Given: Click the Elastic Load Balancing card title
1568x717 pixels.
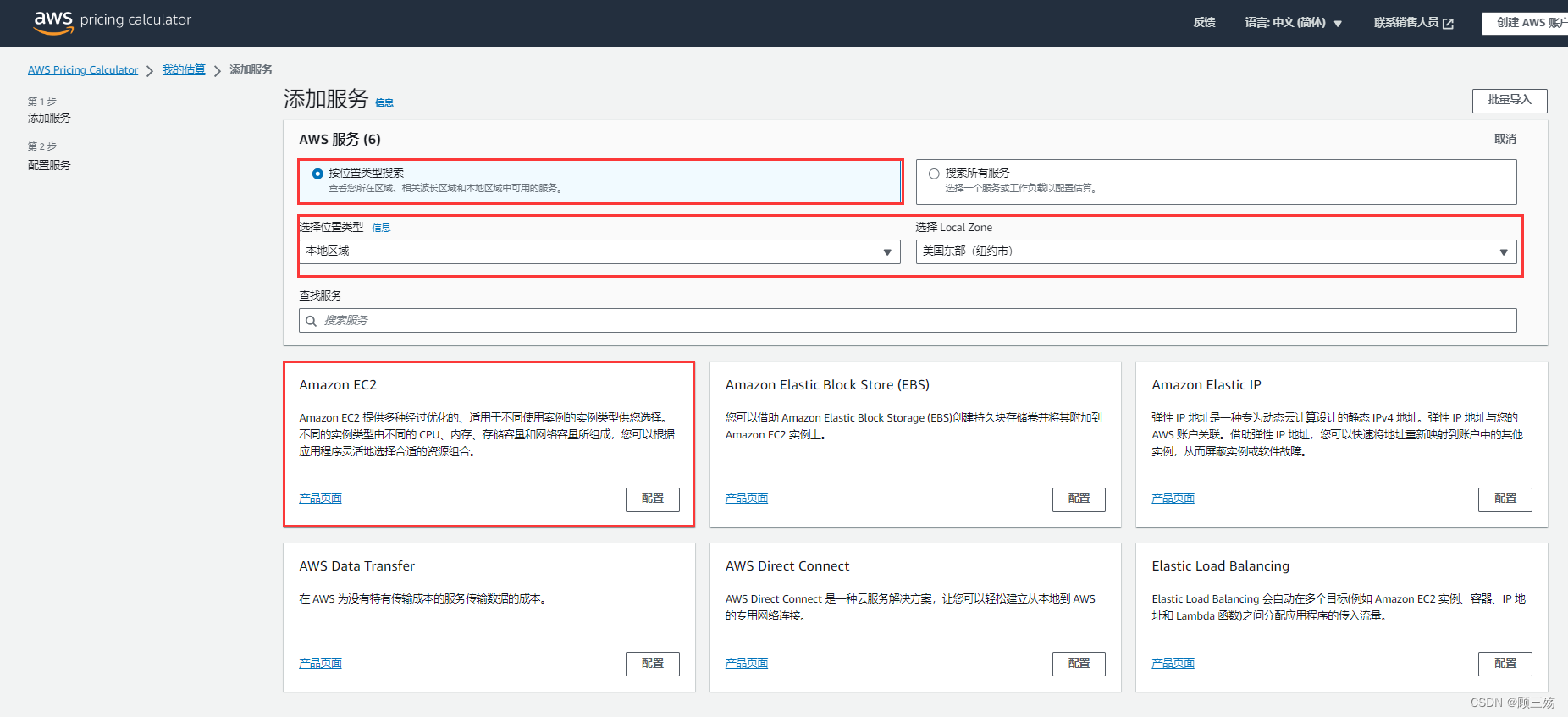Looking at the screenshot, I should 1220,566.
